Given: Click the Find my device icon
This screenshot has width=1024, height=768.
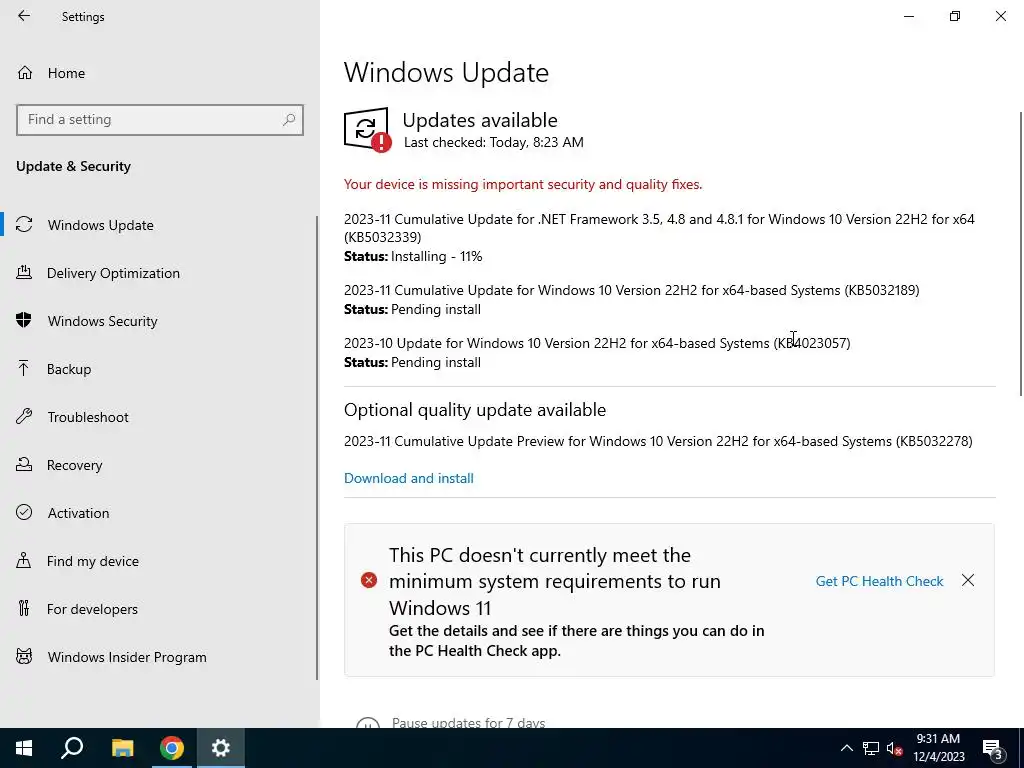Looking at the screenshot, I should tap(24, 560).
